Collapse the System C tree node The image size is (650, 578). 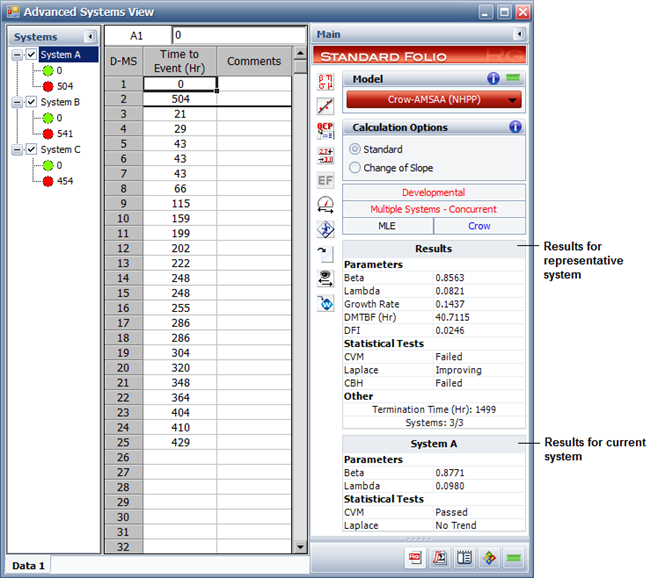click(16, 150)
